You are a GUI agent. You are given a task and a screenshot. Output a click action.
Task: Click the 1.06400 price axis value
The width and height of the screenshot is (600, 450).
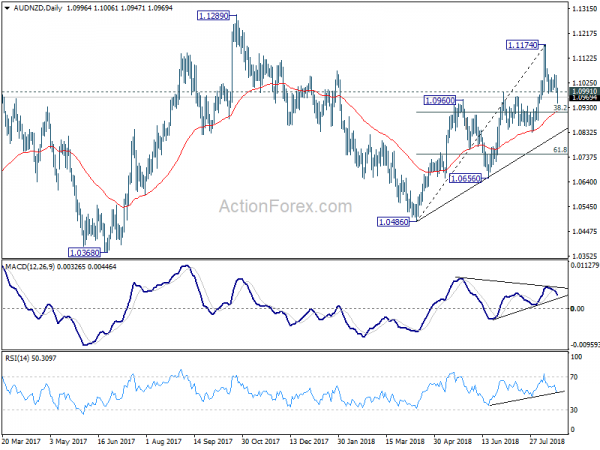coord(583,182)
